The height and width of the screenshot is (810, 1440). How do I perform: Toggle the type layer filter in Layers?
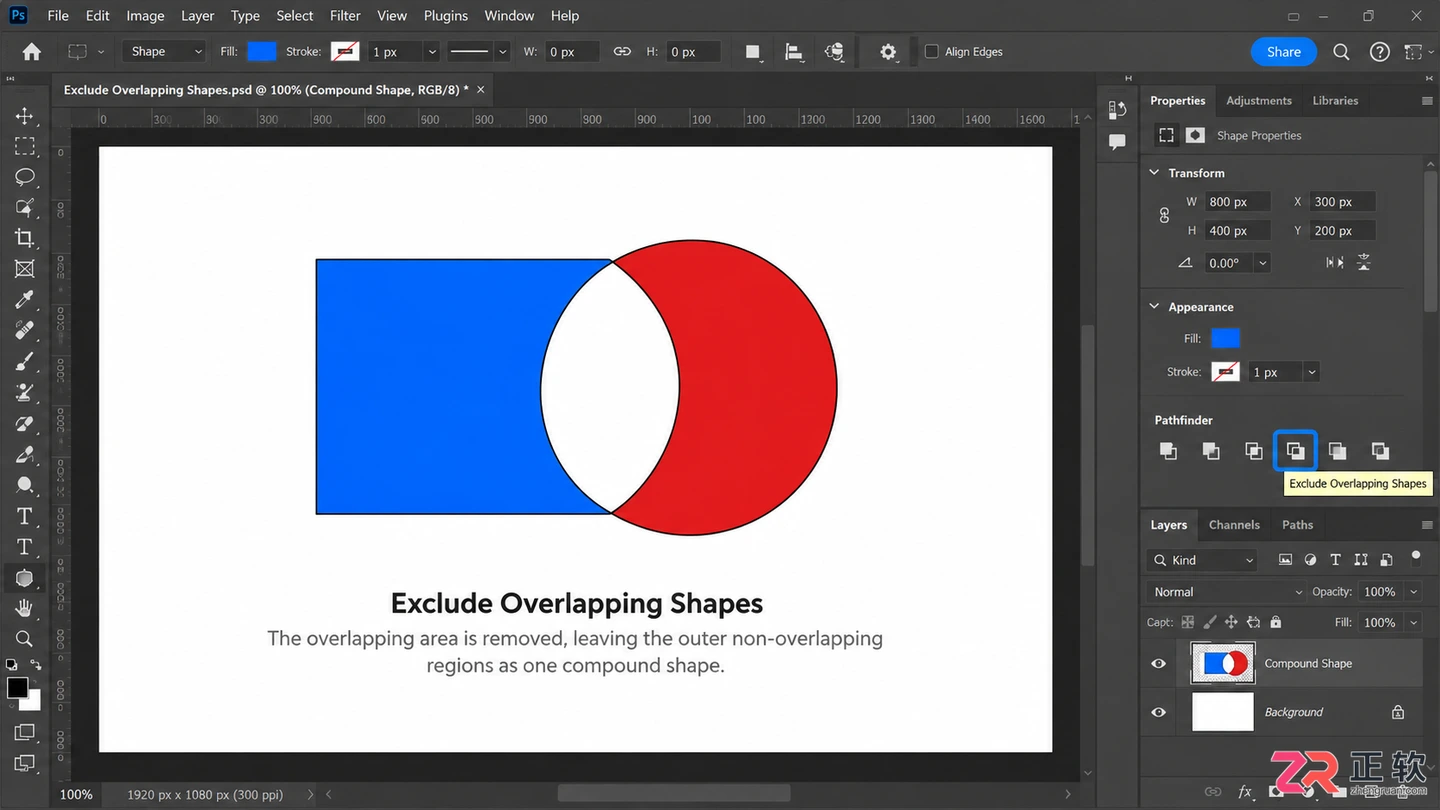point(1335,560)
